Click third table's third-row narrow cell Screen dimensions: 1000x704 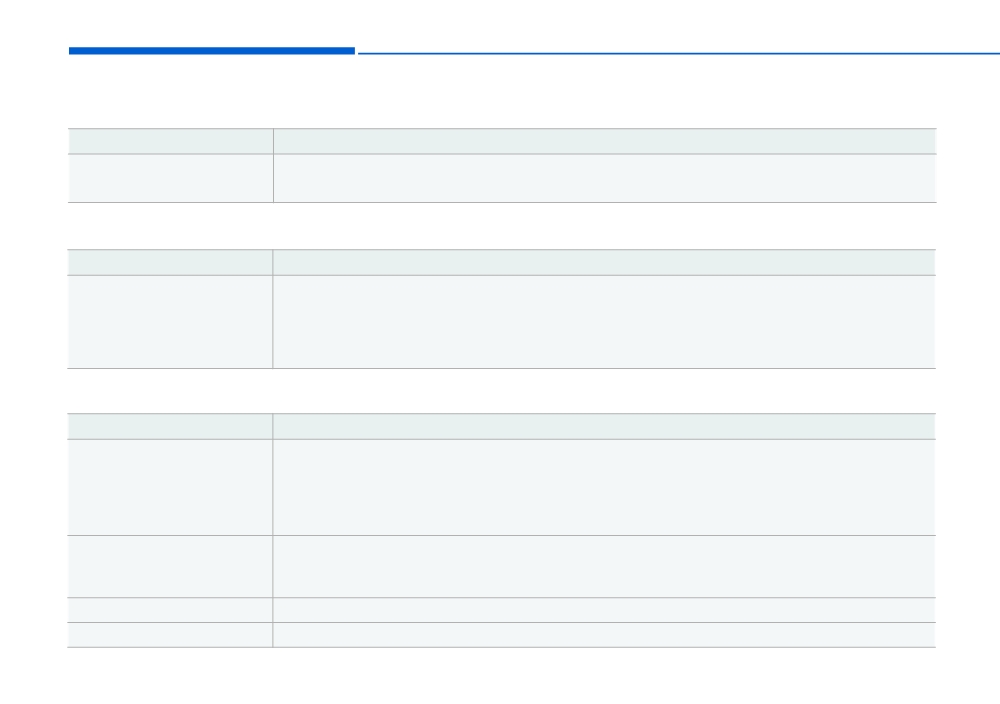point(170,610)
